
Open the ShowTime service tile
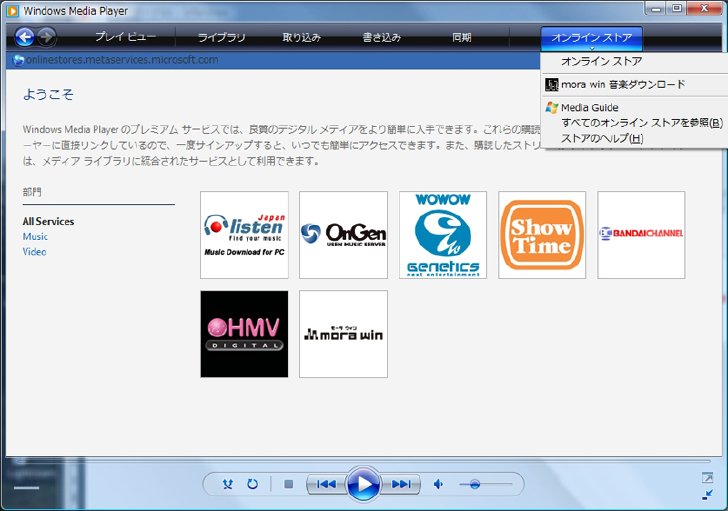click(x=542, y=235)
